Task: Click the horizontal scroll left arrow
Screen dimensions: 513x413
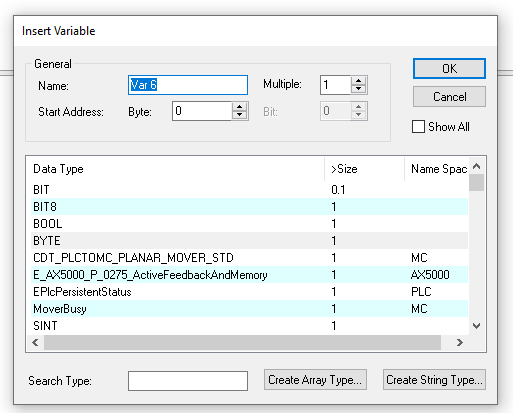Action: point(35,342)
